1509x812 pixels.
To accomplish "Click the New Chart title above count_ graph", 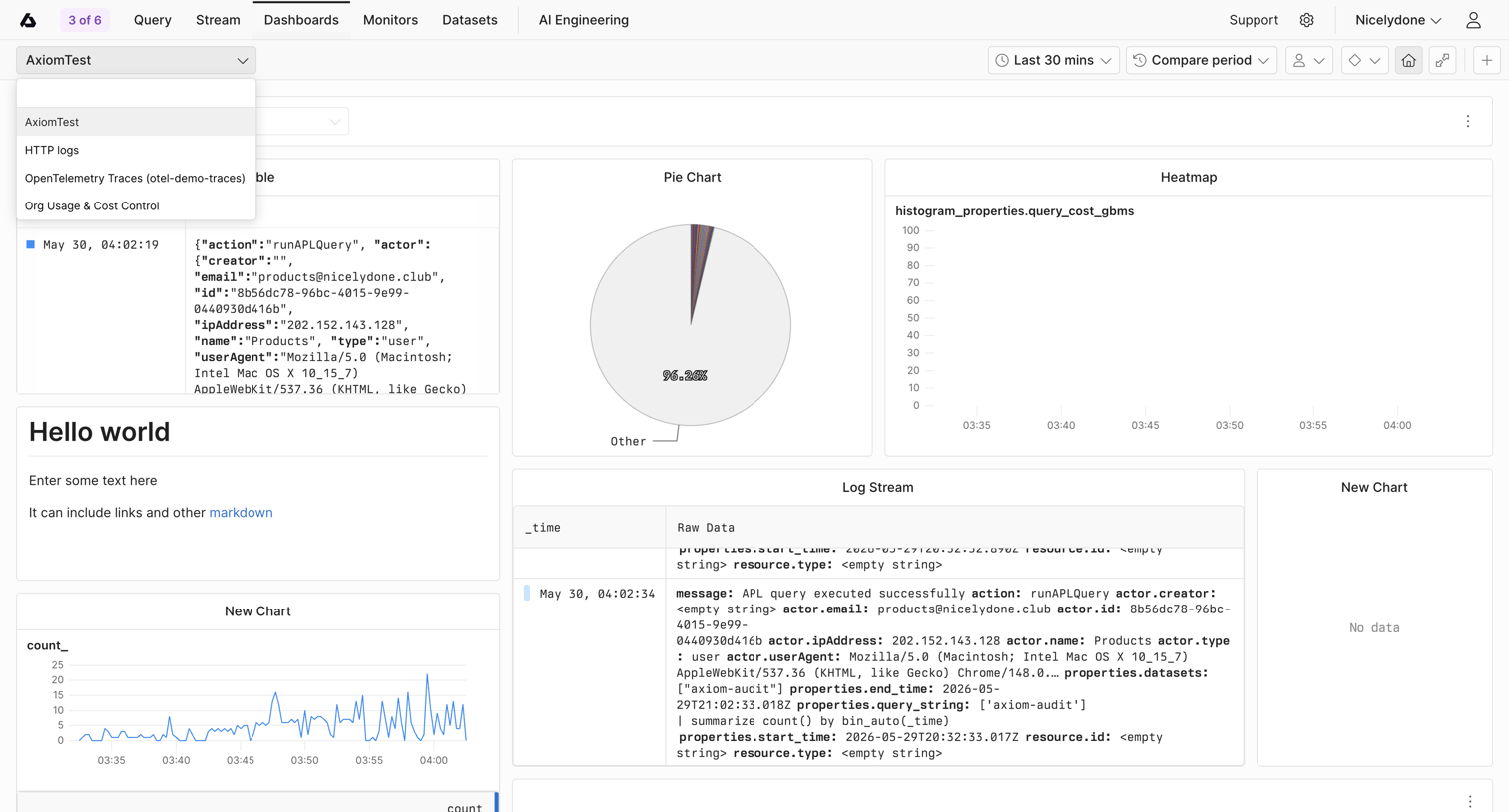I will tap(257, 610).
